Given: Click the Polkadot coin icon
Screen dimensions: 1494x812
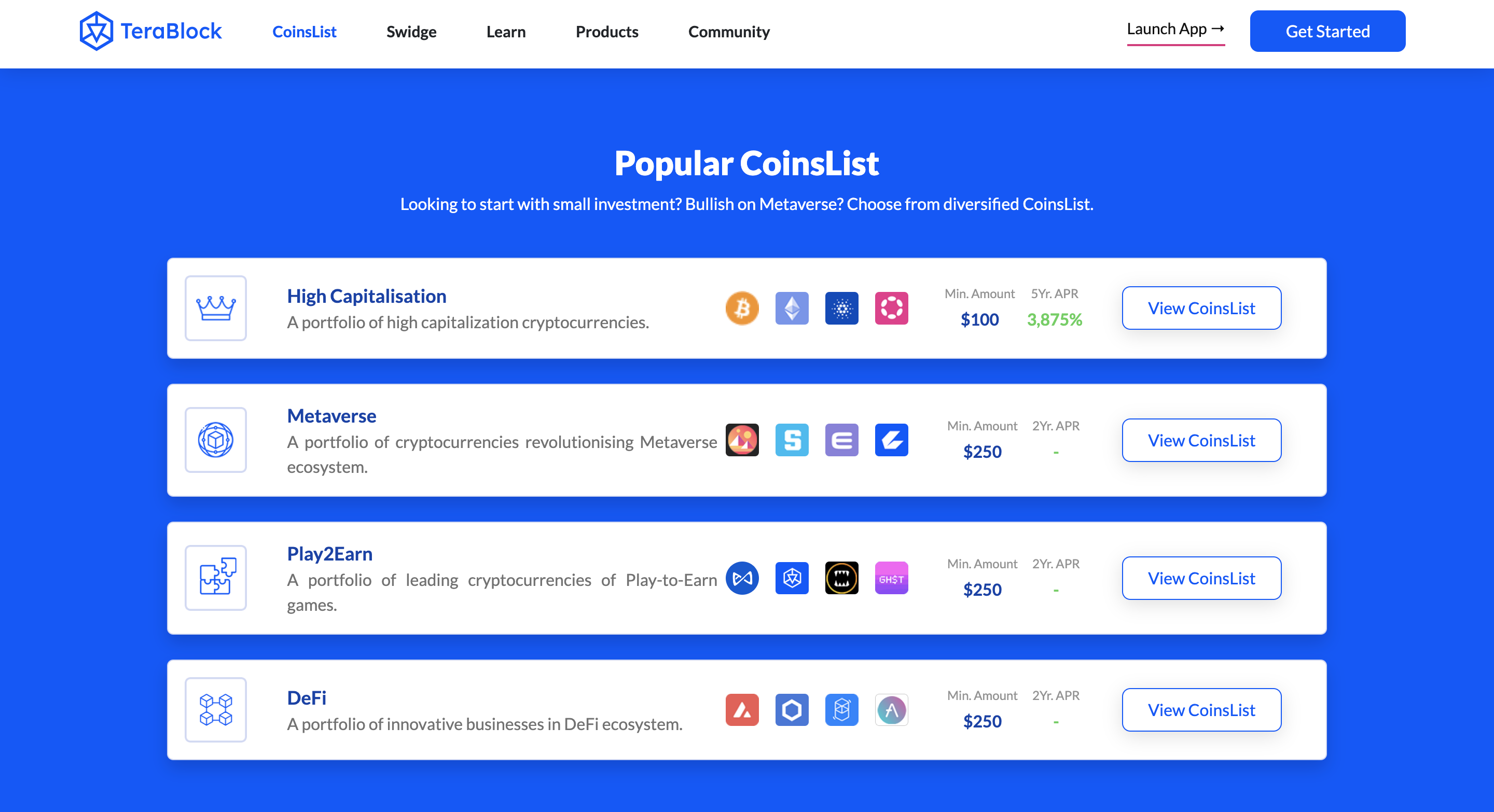Looking at the screenshot, I should click(x=891, y=309).
